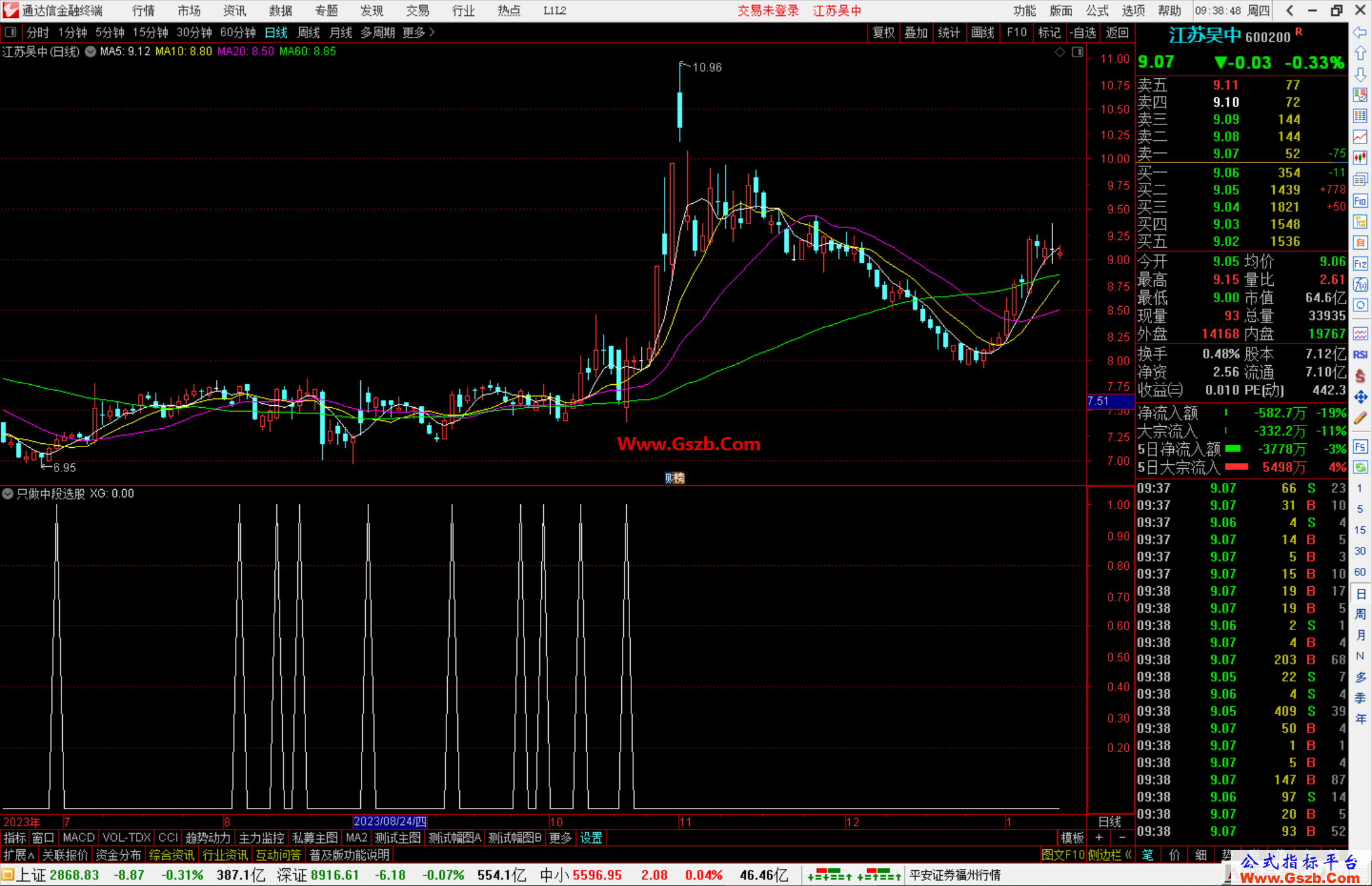Collapse the 侧边栏 sidebar
The height and width of the screenshot is (886, 1372).
click(1110, 855)
